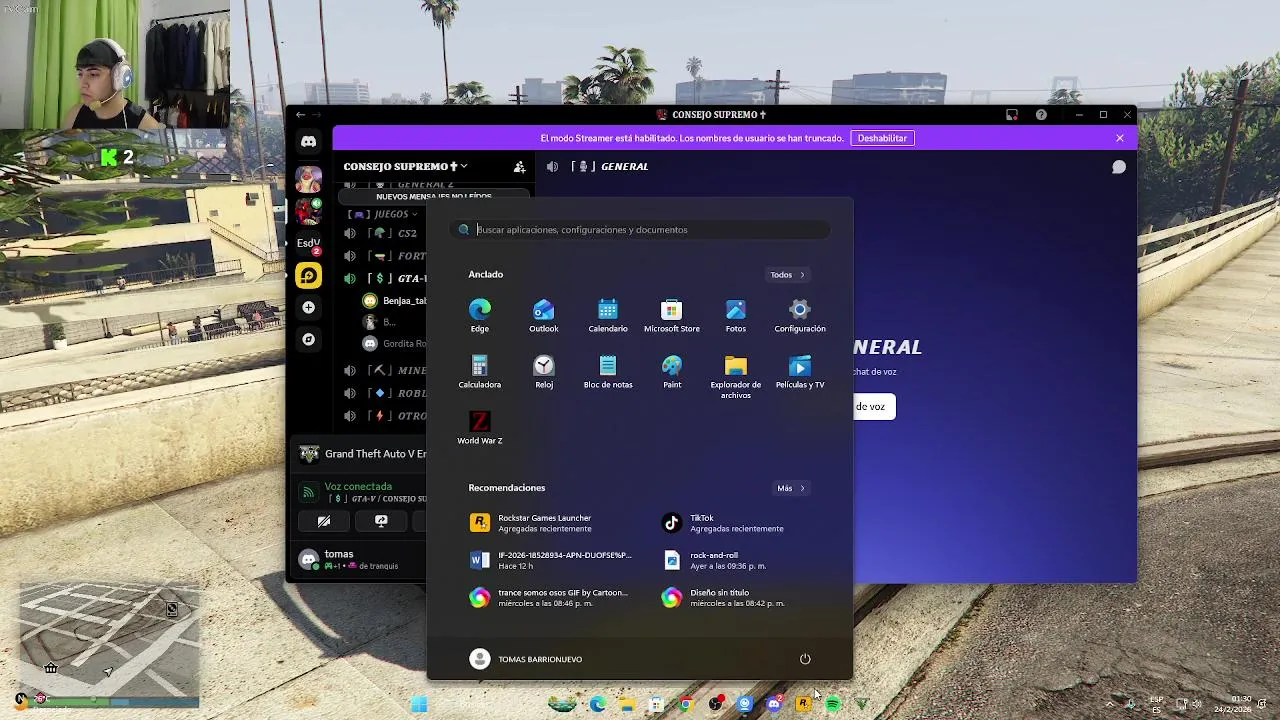Click Voz conectada connection status
The height and width of the screenshot is (720, 1280).
click(x=358, y=487)
